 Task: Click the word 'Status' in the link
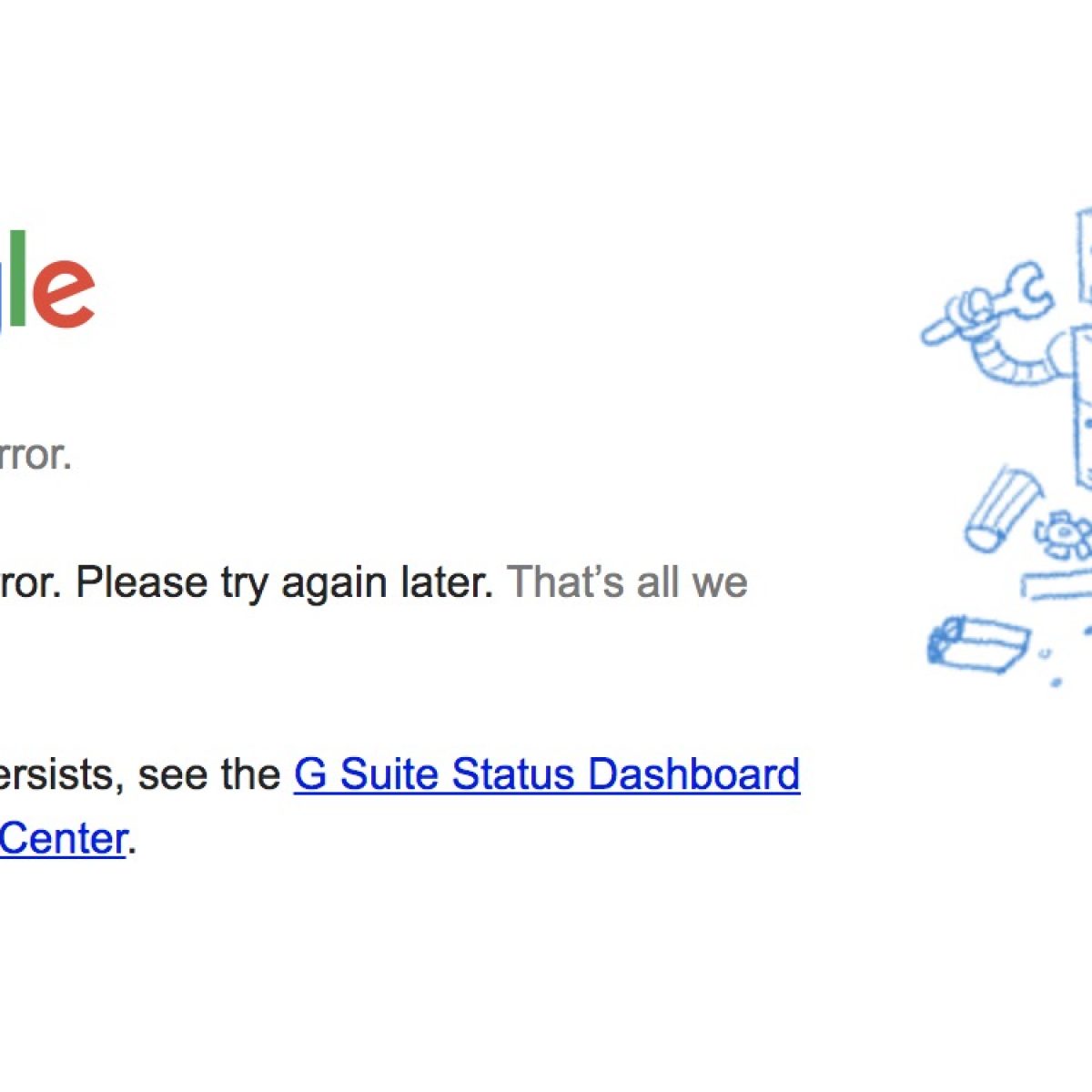[x=514, y=774]
